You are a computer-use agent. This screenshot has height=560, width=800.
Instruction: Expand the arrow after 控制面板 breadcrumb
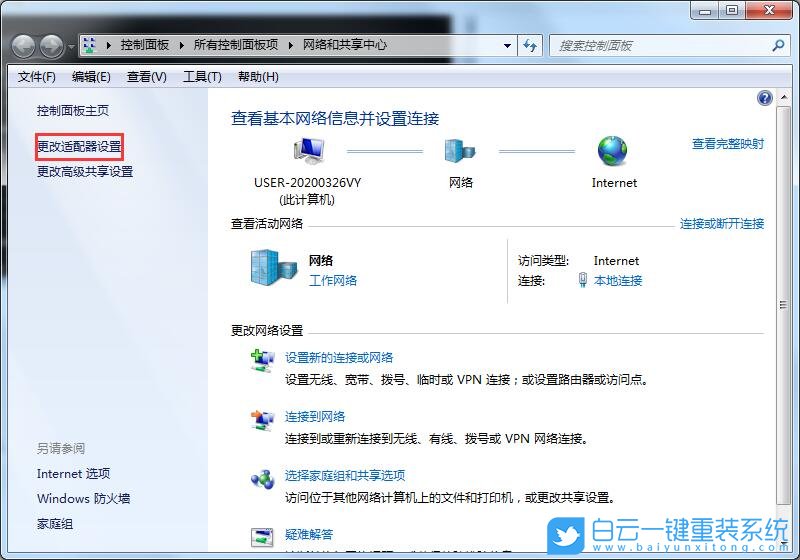181,45
